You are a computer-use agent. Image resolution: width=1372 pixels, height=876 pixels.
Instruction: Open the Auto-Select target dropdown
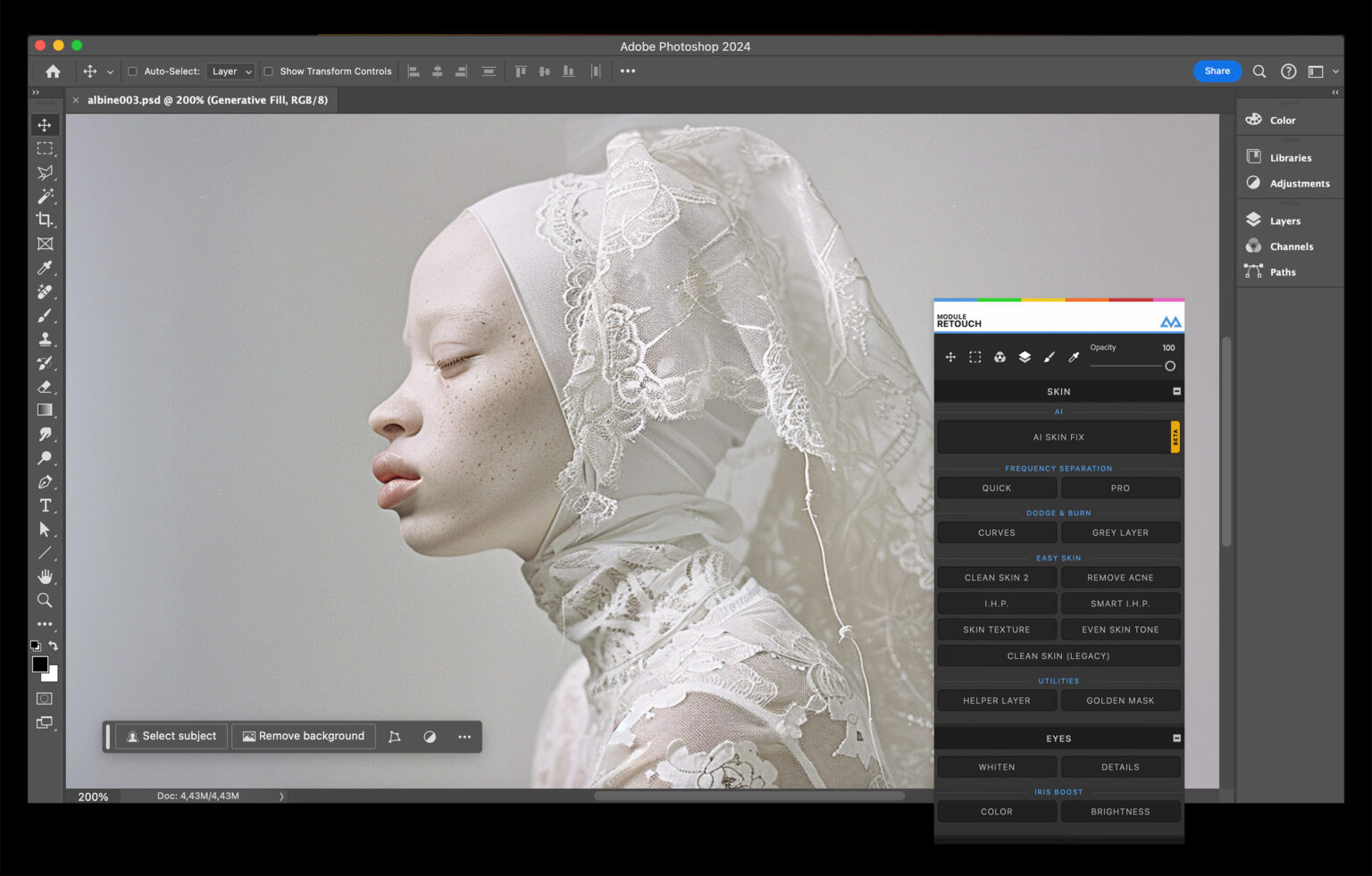[230, 71]
